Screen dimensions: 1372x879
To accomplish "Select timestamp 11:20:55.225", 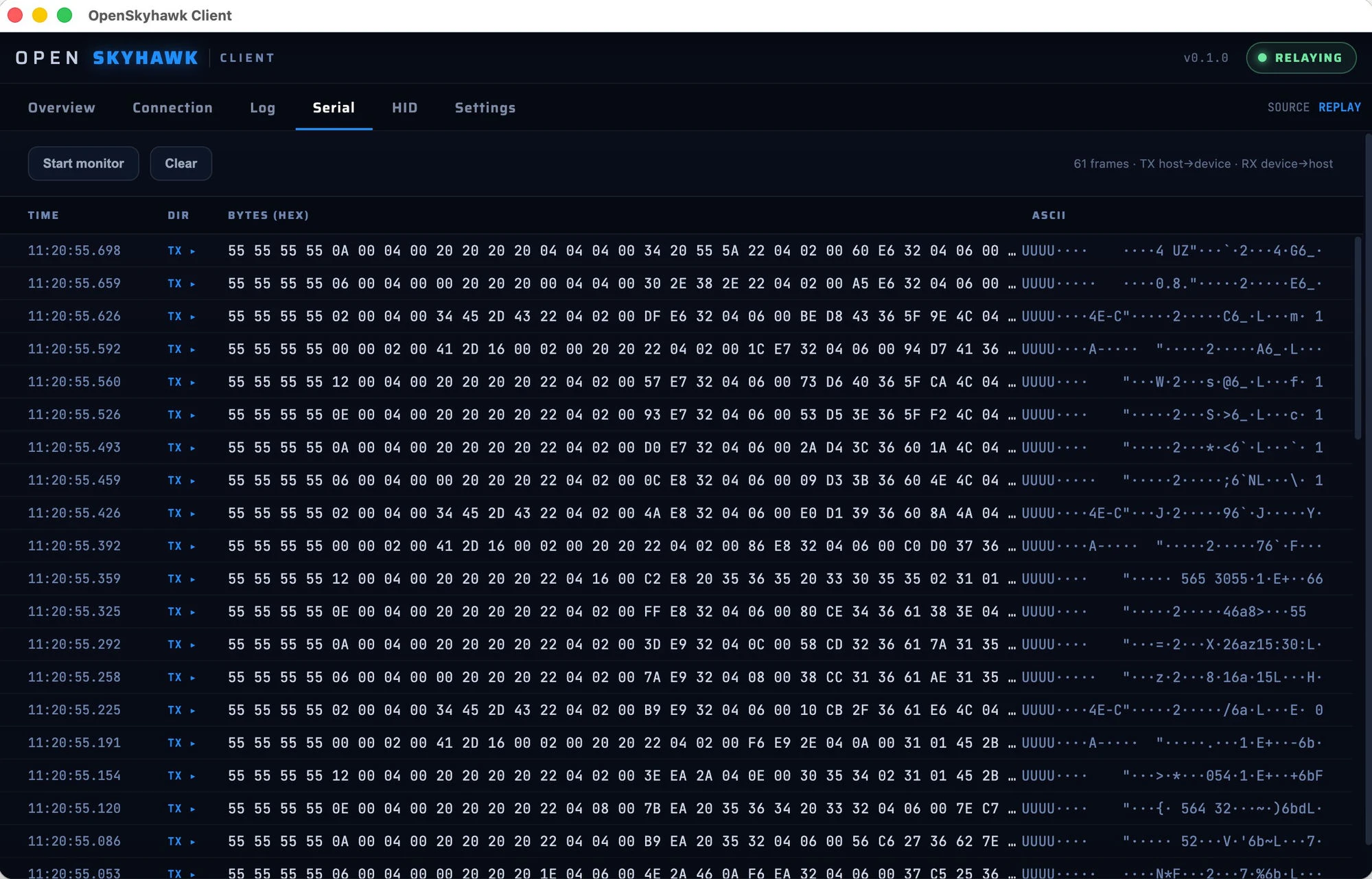I will 74,710.
